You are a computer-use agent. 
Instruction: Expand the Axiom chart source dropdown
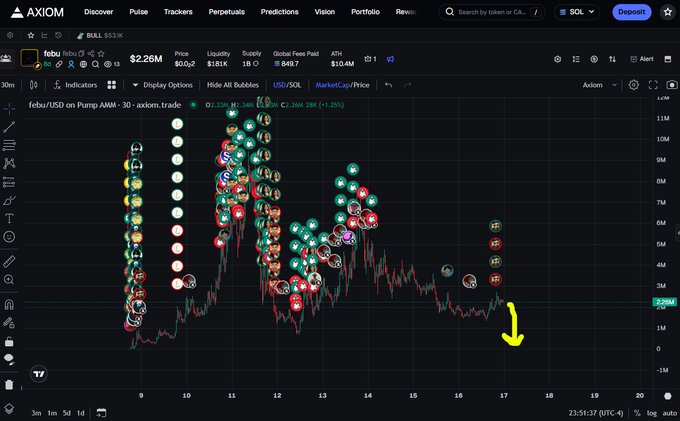tap(600, 85)
